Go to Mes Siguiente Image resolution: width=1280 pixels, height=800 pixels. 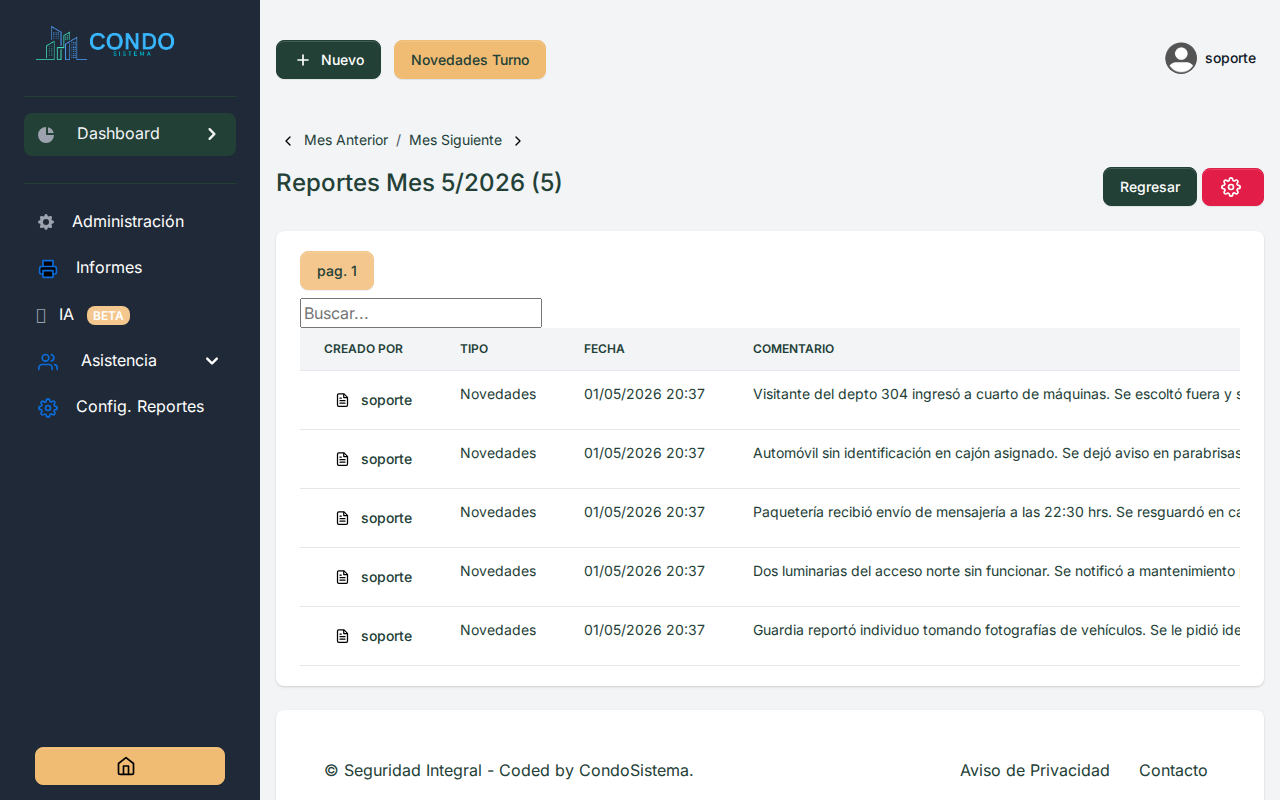[455, 140]
